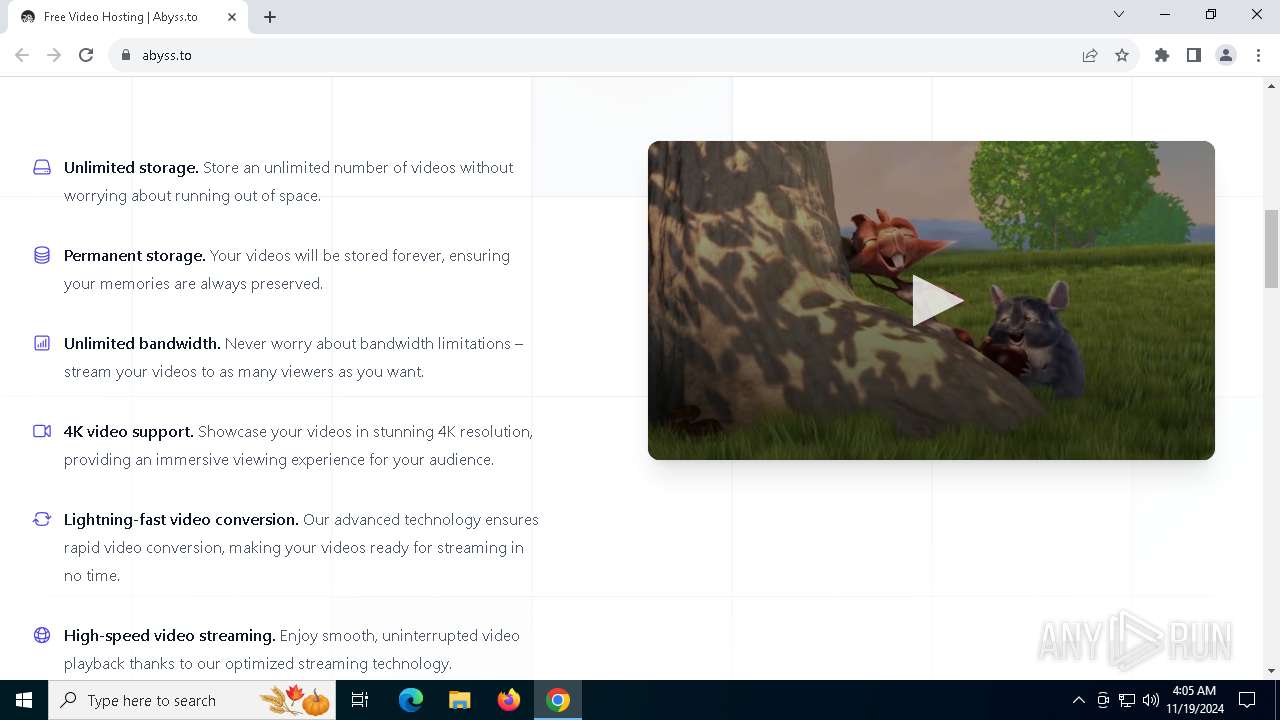The width and height of the screenshot is (1280, 720).
Task: Open the Chrome three-dot menu
Action: click(1258, 55)
